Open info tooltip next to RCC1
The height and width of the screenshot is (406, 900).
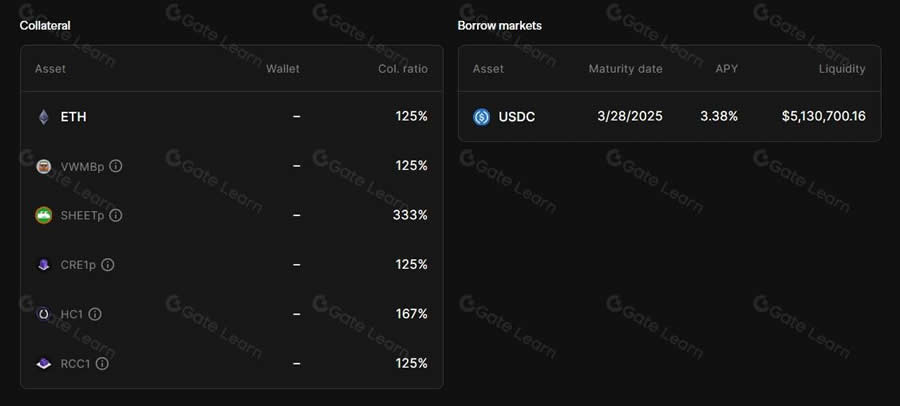coord(102,363)
